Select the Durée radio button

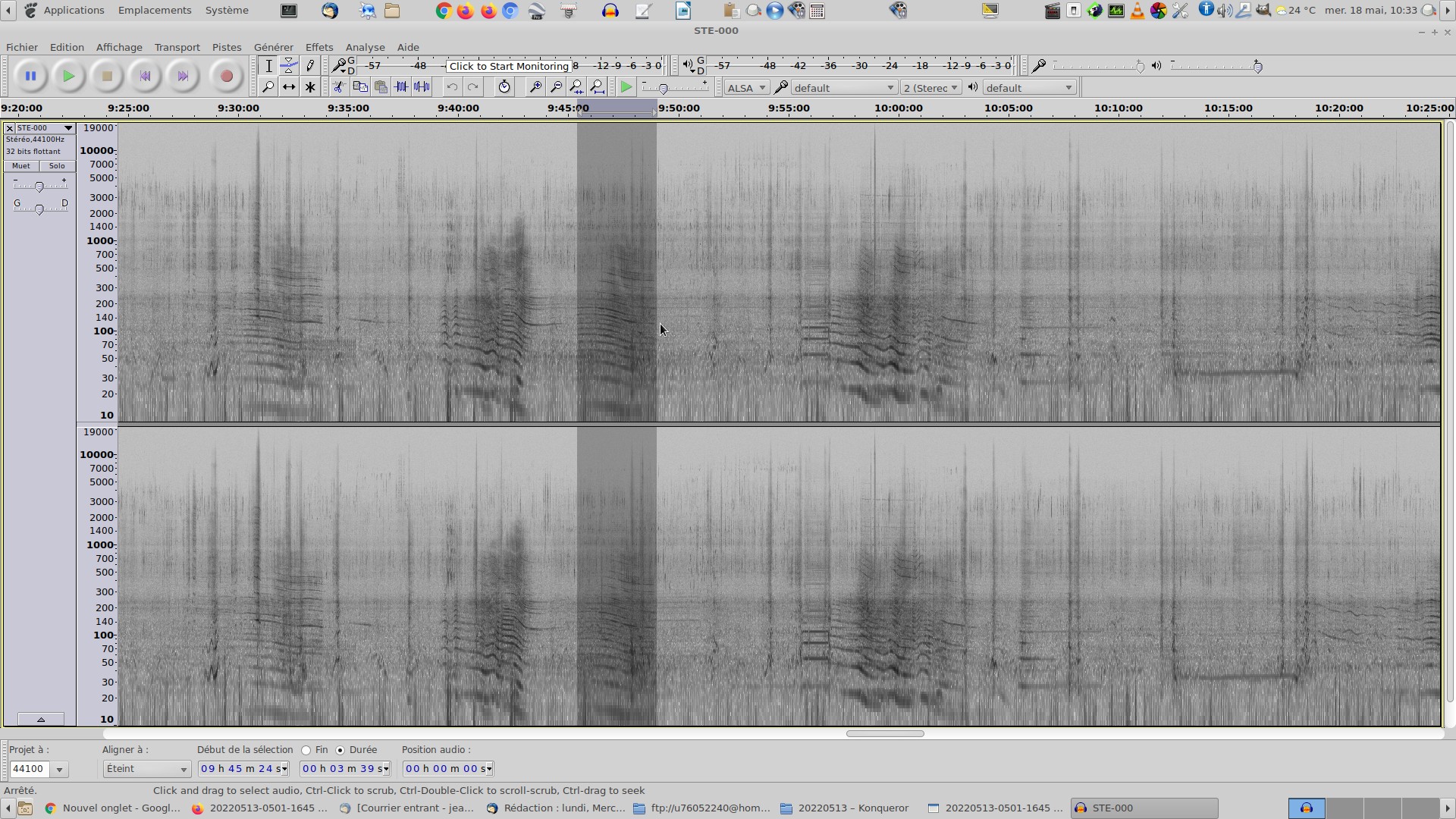coord(340,750)
